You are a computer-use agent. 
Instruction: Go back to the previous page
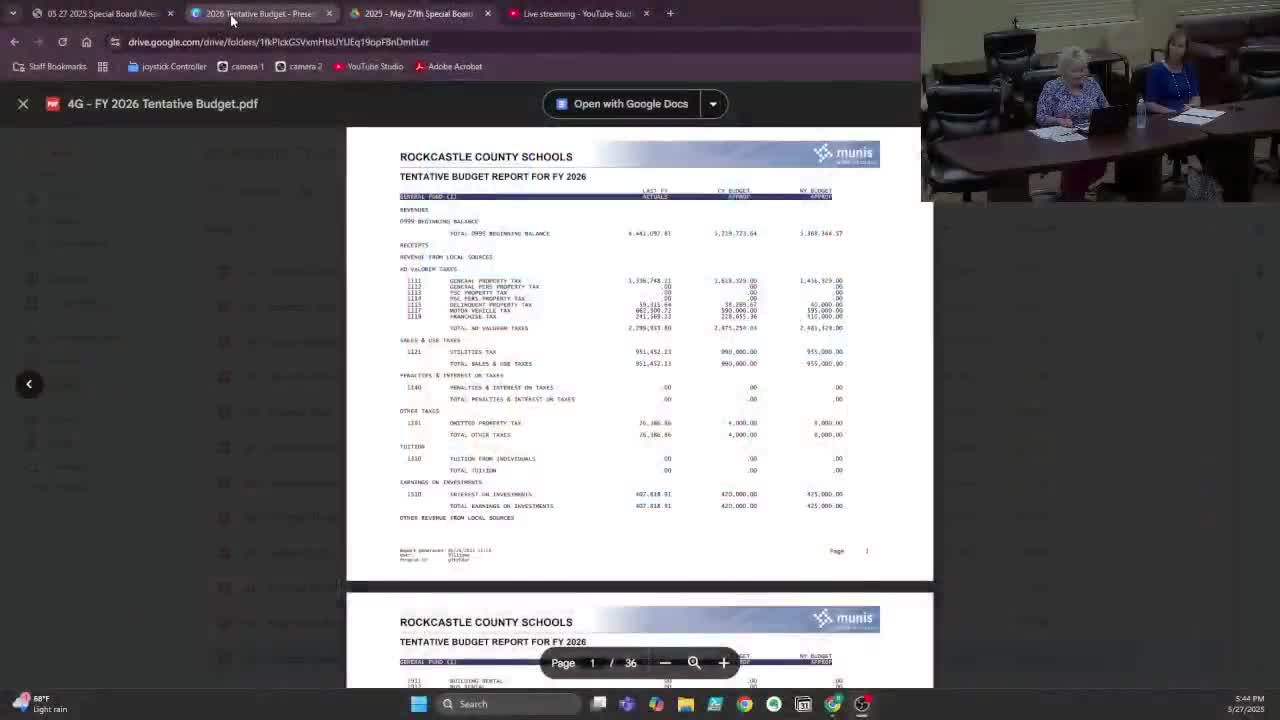pyautogui.click(x=14, y=42)
